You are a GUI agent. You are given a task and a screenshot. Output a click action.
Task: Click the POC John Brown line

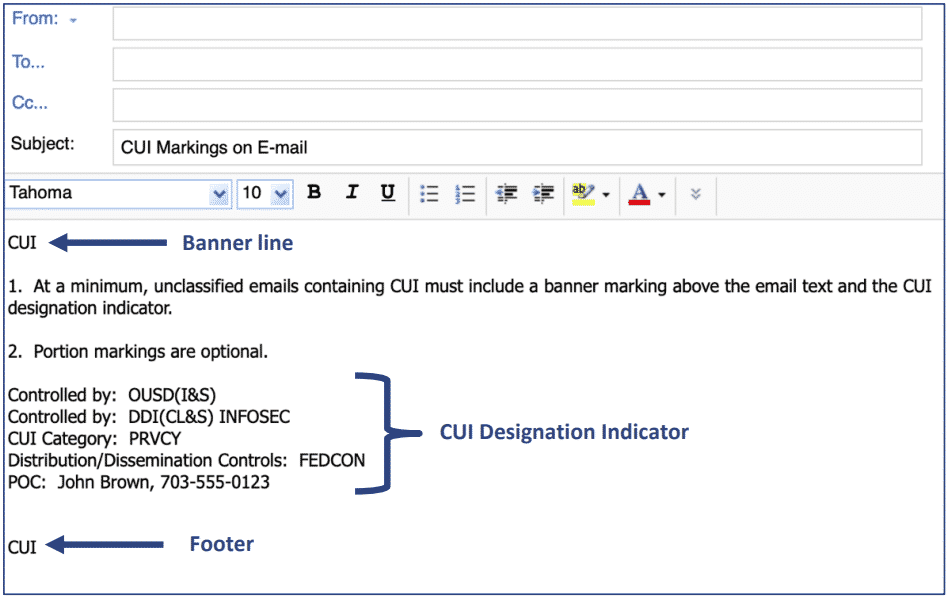pos(139,482)
